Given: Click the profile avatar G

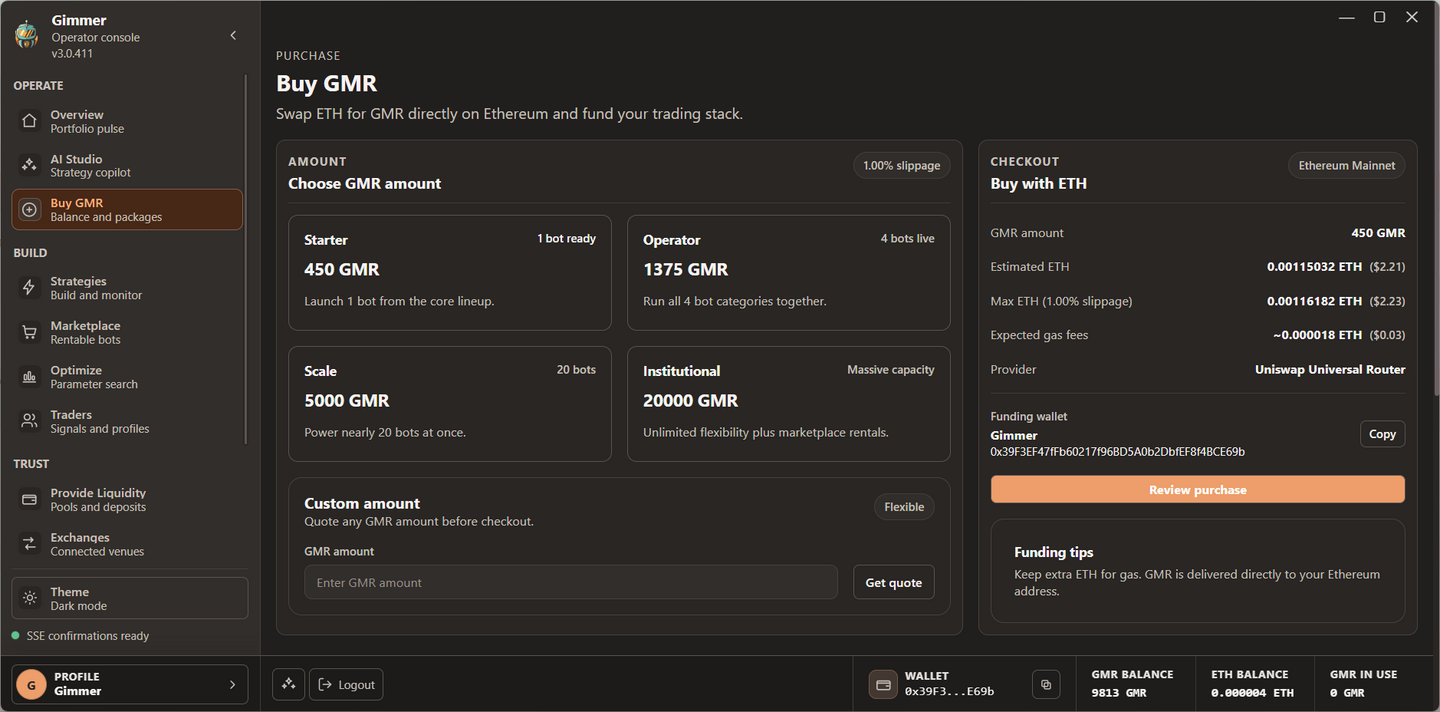Looking at the screenshot, I should point(31,685).
